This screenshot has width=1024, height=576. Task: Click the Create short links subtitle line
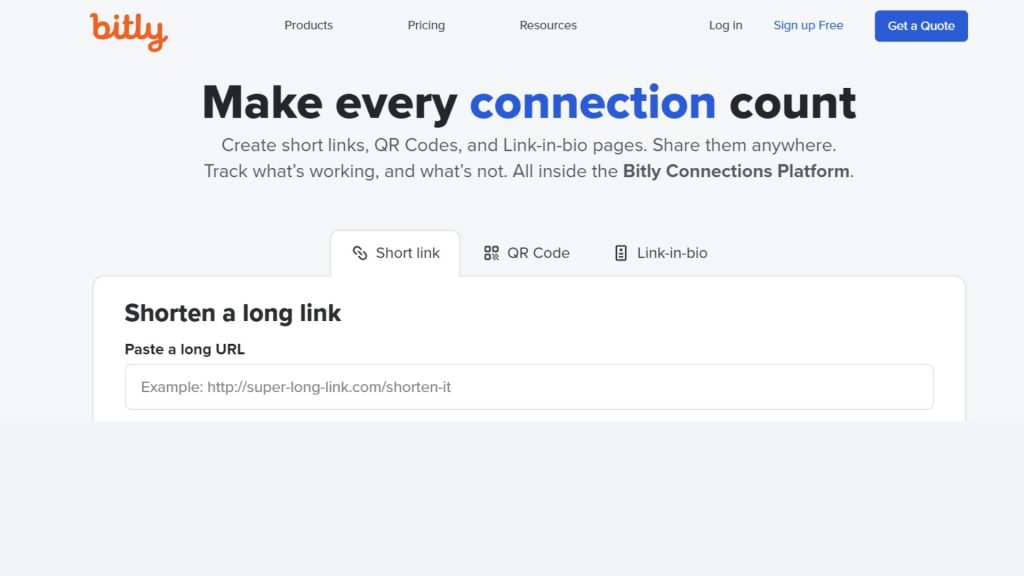click(529, 145)
